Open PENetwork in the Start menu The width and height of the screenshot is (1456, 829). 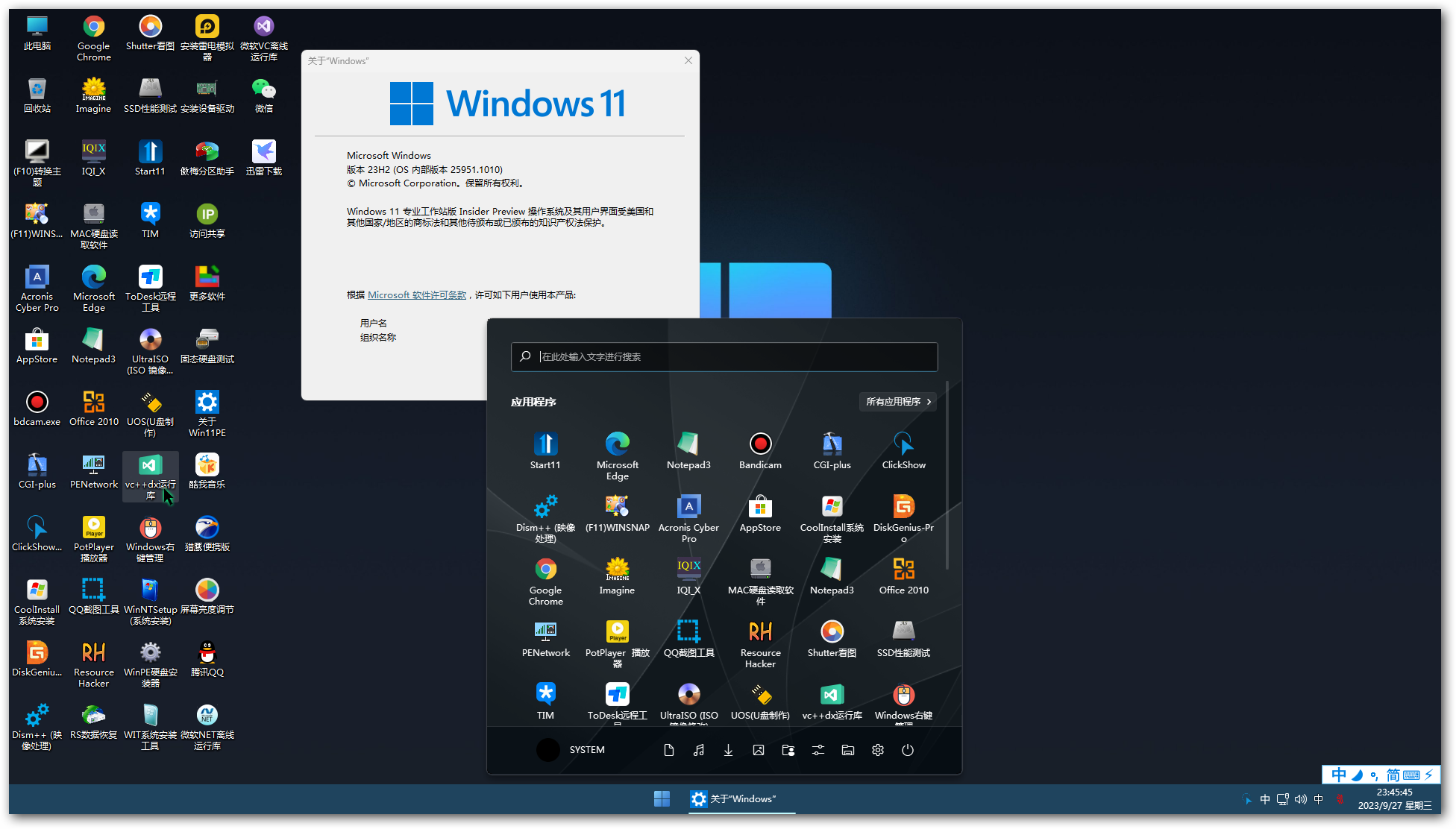click(545, 638)
